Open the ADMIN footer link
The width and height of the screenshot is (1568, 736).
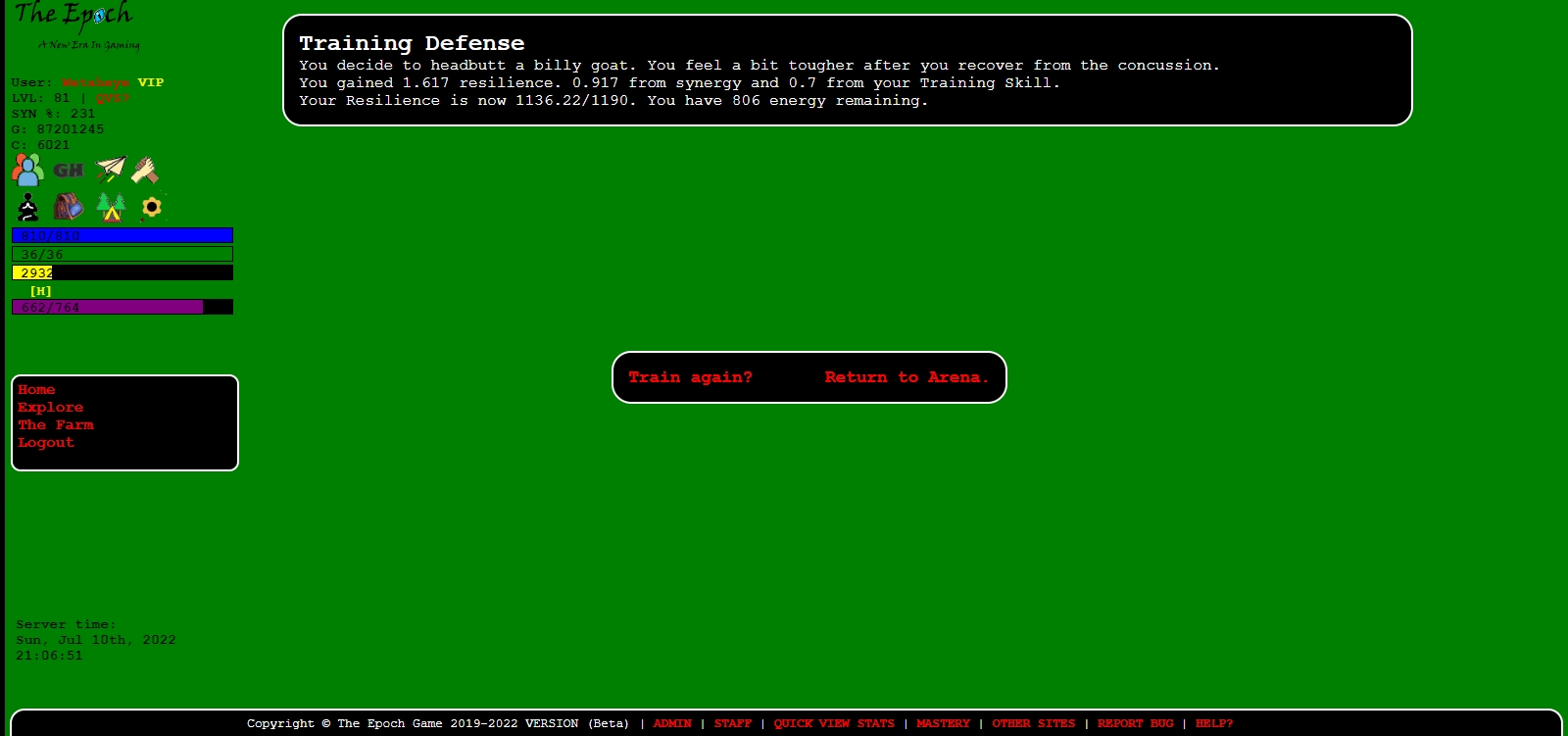tap(672, 723)
